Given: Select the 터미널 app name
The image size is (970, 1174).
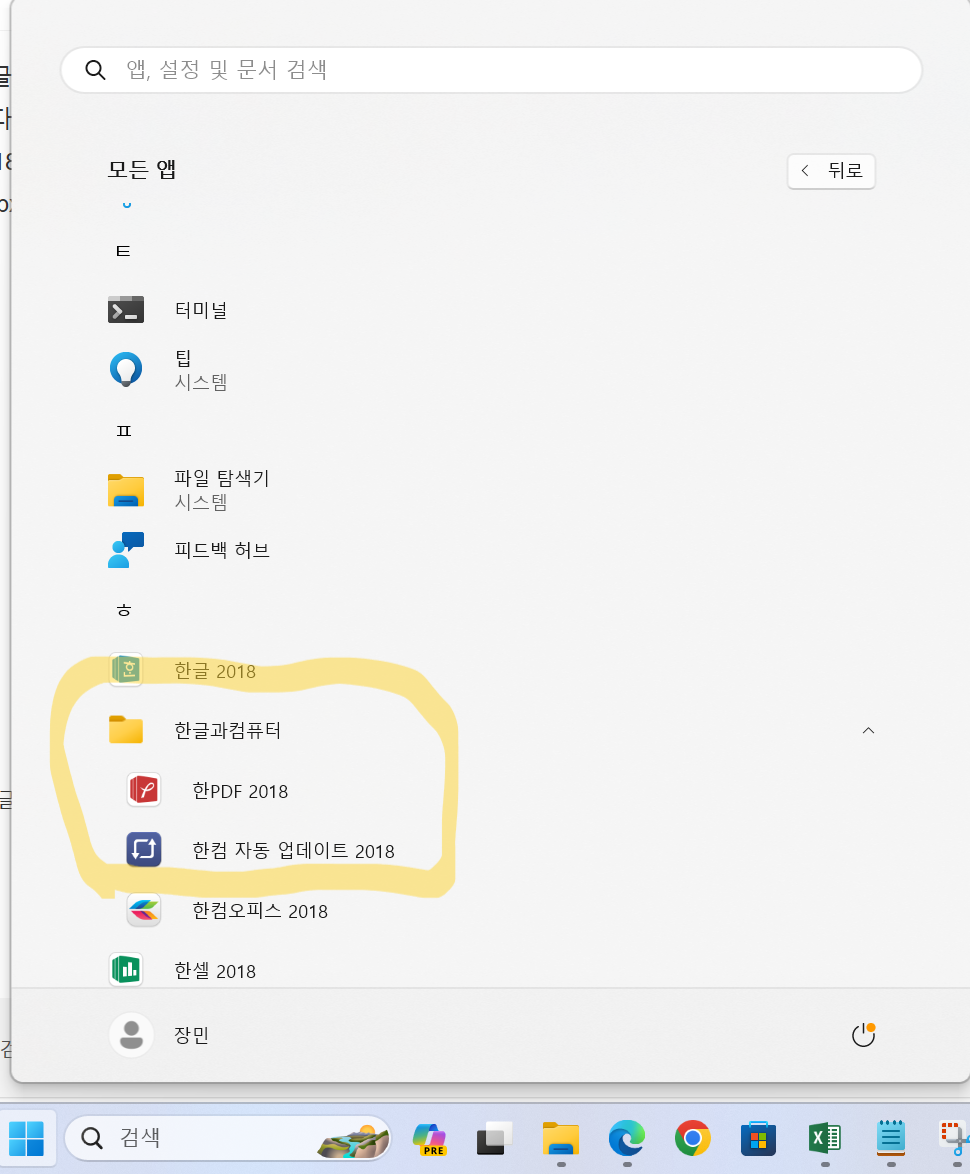Looking at the screenshot, I should tap(201, 310).
